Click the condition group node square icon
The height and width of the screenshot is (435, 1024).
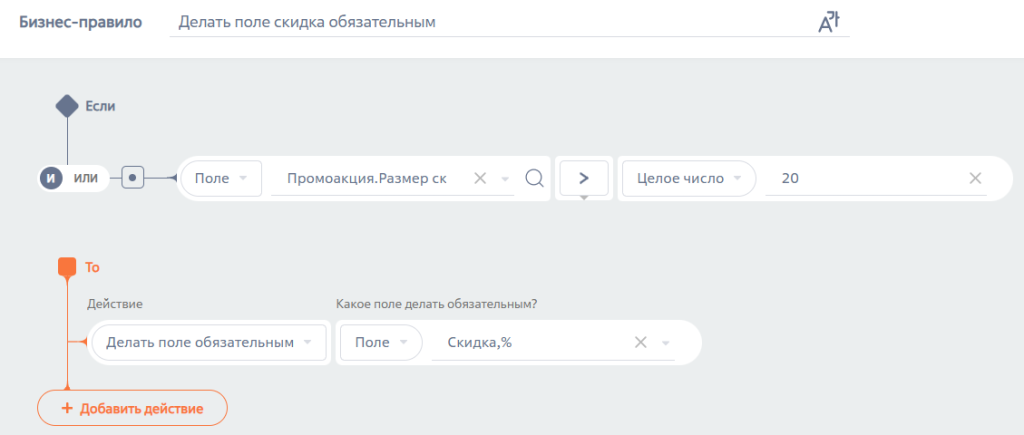[x=134, y=178]
